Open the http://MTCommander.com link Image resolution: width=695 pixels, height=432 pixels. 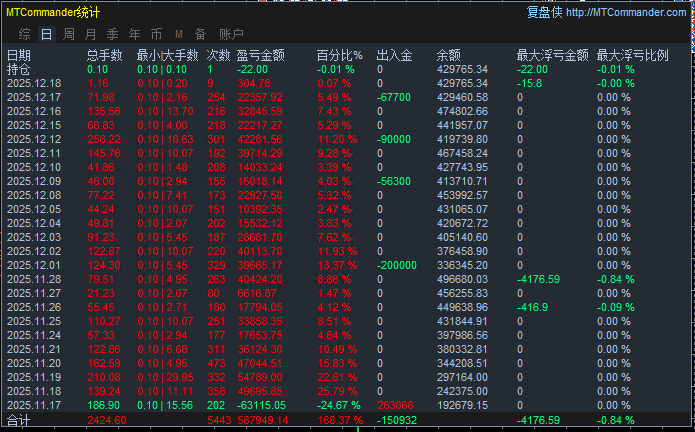(626, 12)
